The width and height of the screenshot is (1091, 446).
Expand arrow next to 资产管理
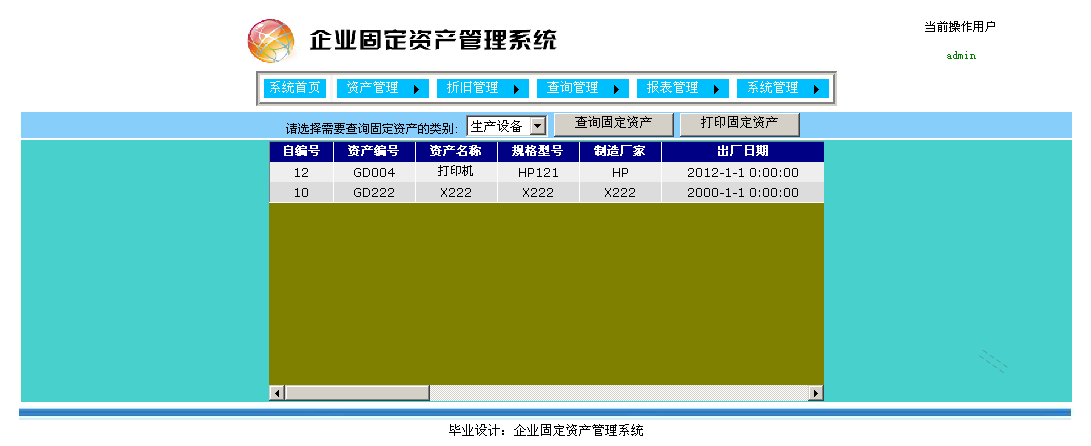pos(416,89)
